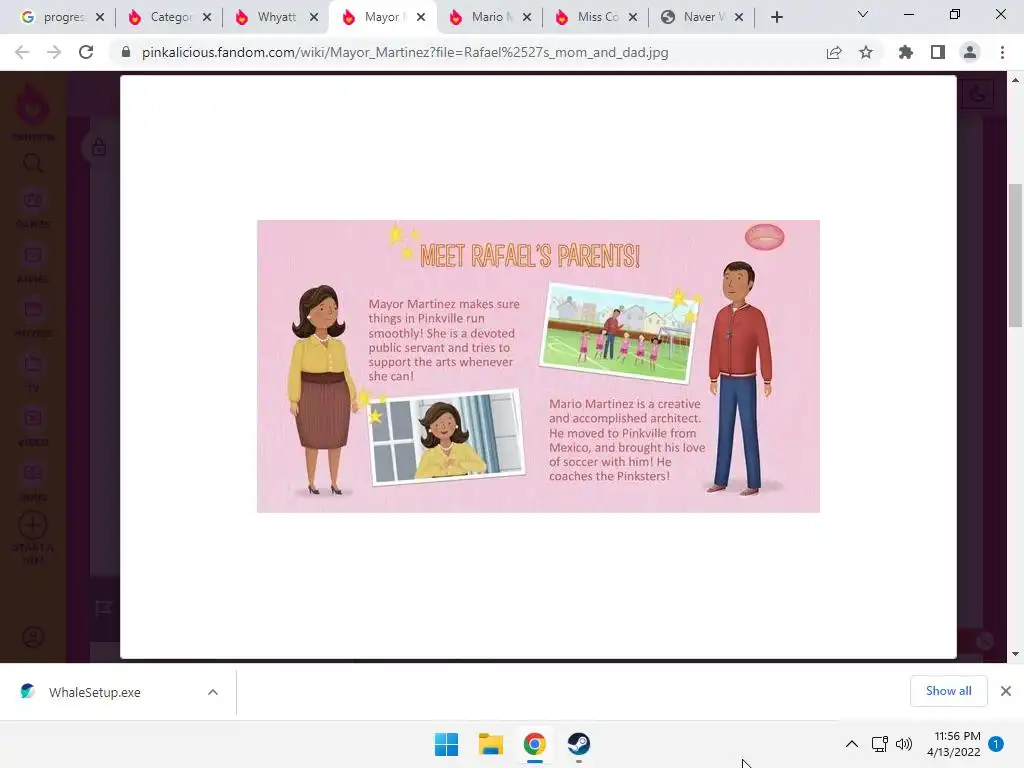1024x768 pixels.
Task: Open Video section in Fandom sidebar
Action: 33,427
